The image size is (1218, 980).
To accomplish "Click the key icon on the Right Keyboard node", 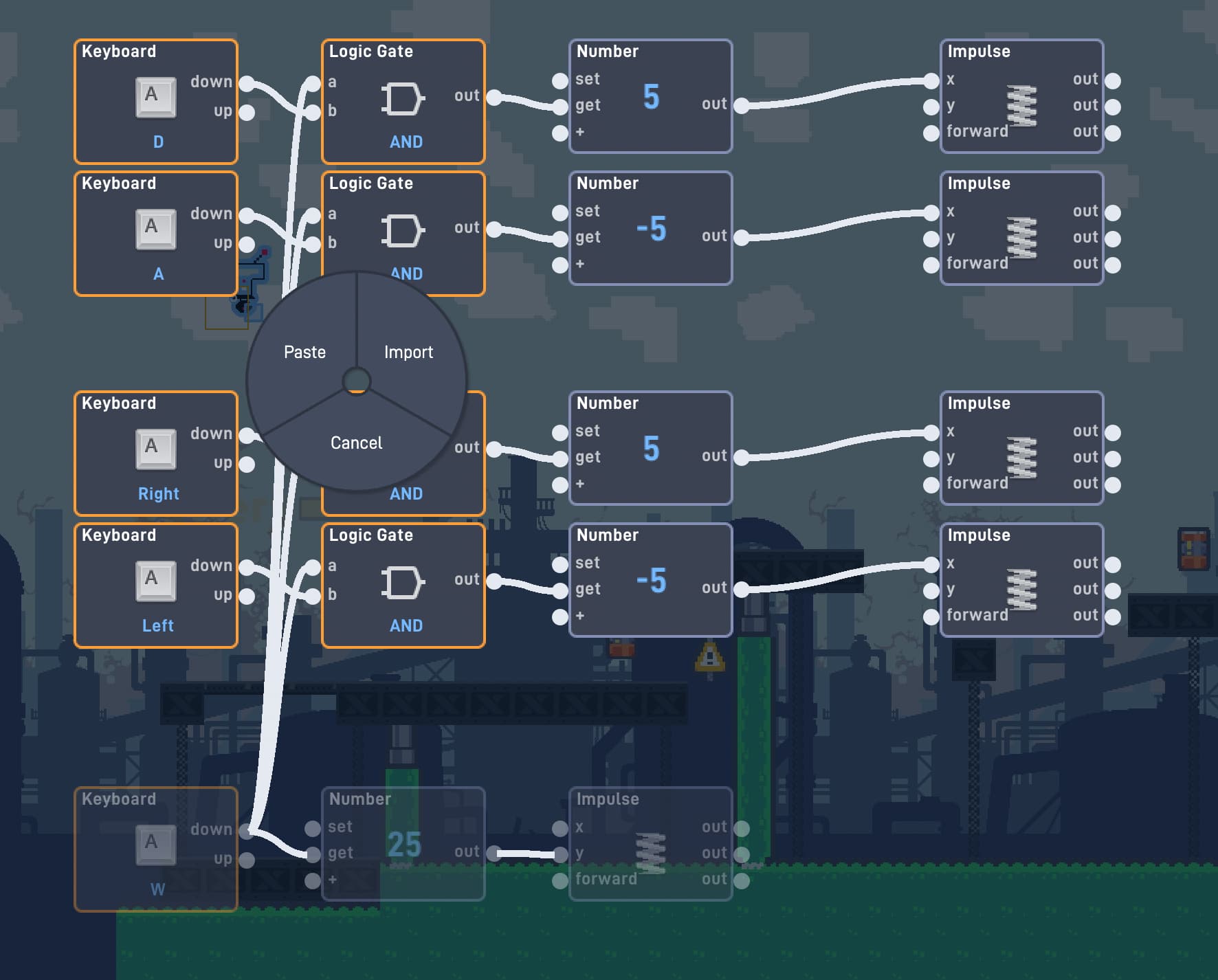I will 155,449.
